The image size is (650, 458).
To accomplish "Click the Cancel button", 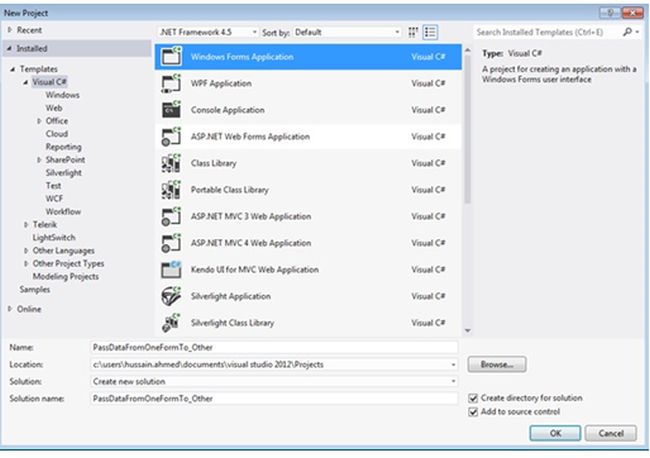I will (x=611, y=433).
